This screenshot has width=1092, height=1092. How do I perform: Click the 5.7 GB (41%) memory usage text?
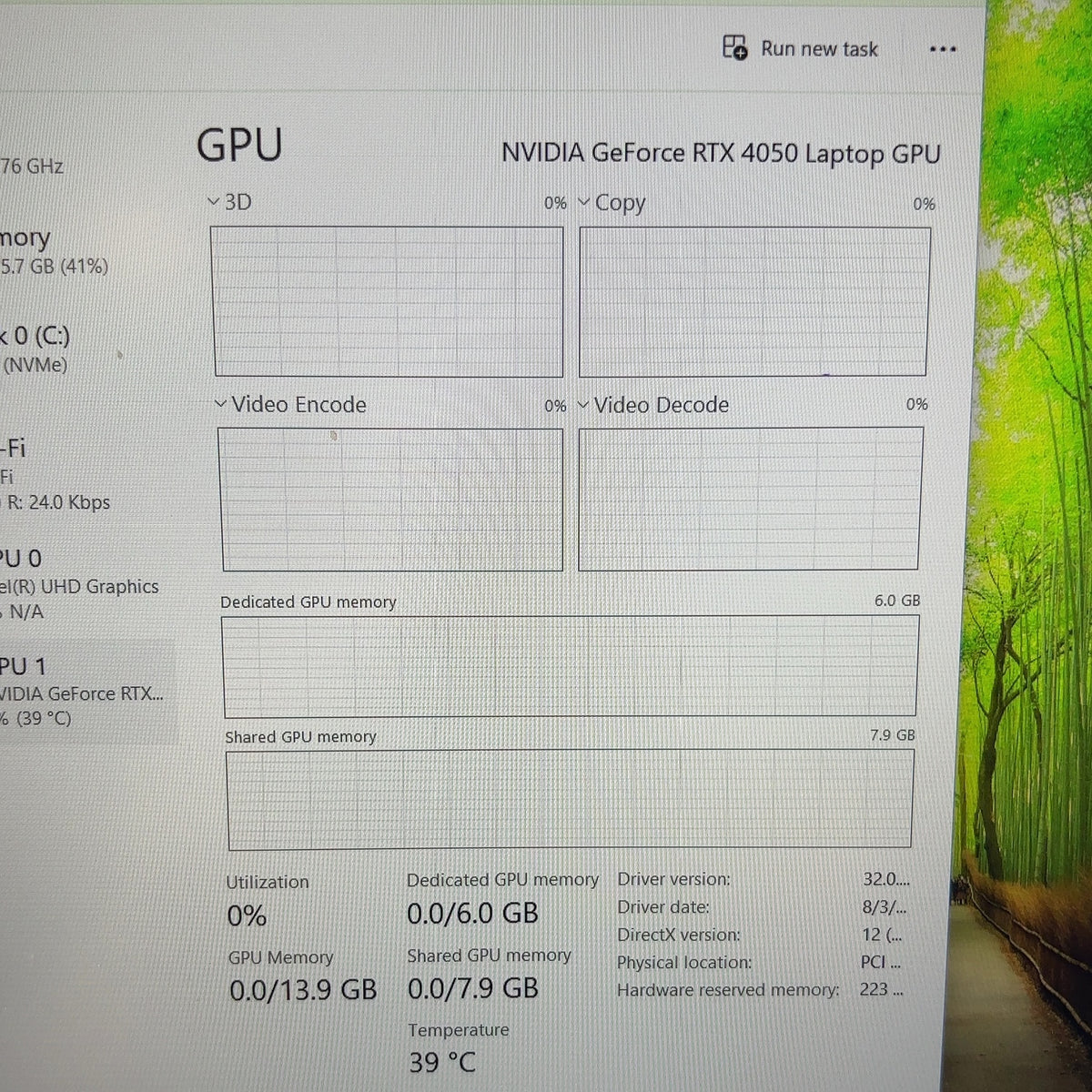[x=54, y=267]
